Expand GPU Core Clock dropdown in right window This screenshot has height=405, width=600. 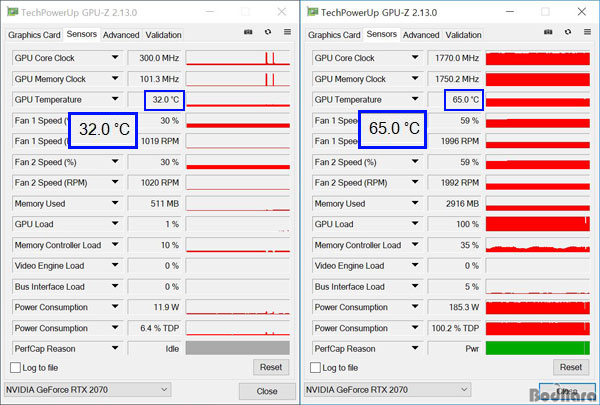[x=415, y=58]
